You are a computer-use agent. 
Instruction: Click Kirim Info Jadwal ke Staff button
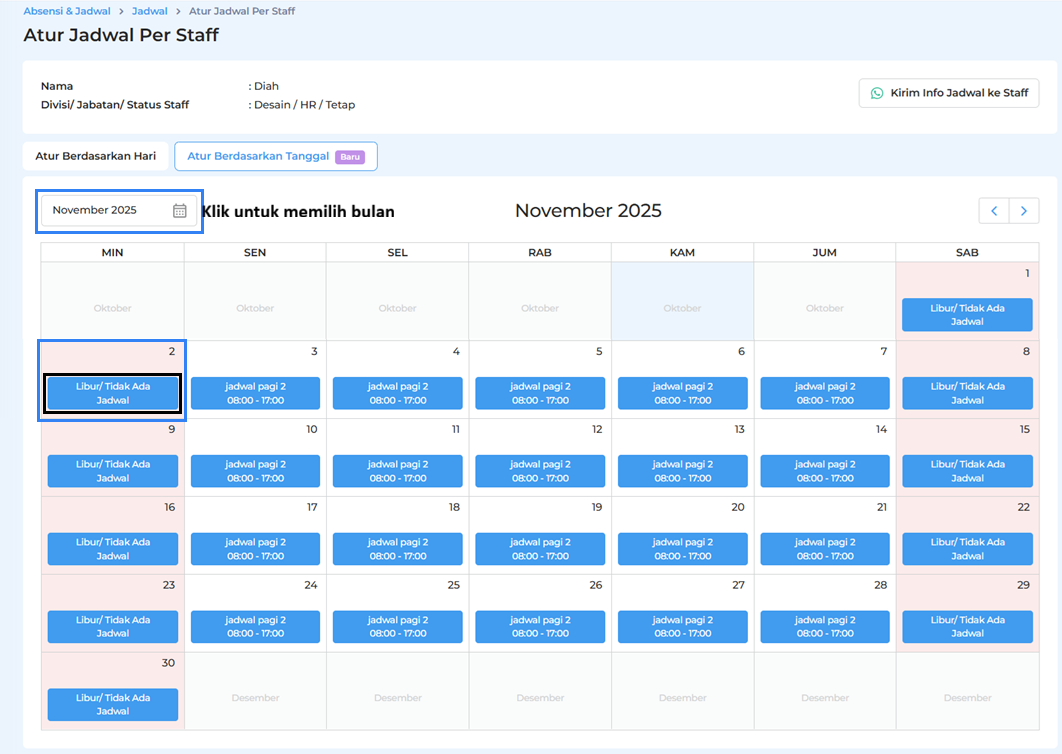pos(949,93)
